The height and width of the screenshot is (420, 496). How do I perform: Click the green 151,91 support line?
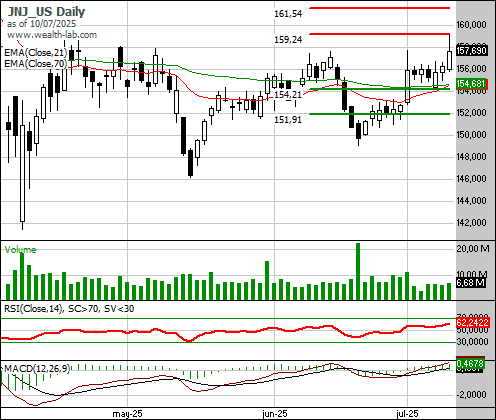380,114
